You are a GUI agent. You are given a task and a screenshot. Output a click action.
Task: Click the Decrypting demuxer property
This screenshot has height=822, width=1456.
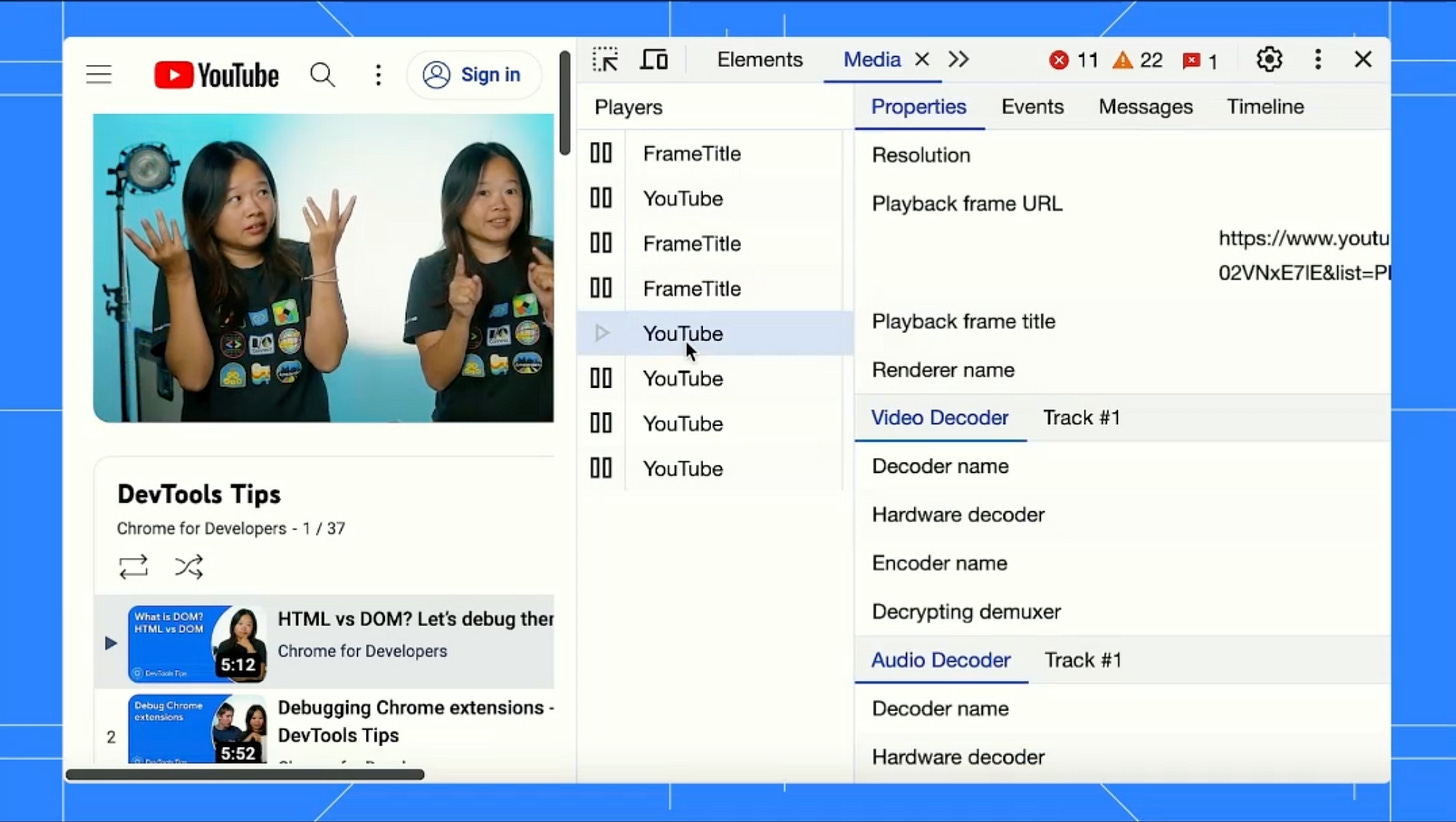click(966, 612)
